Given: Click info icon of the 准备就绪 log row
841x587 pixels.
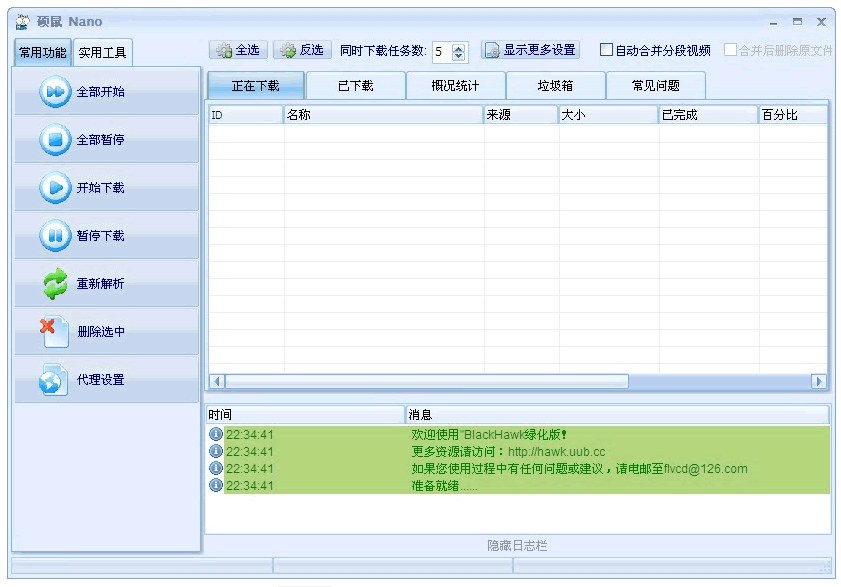Looking at the screenshot, I should tap(216, 486).
